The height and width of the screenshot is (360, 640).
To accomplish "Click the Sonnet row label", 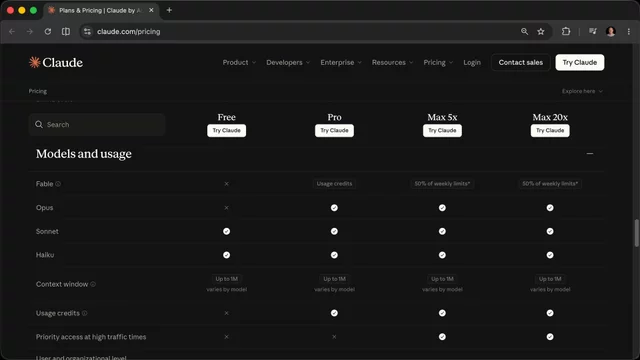I will pyautogui.click(x=47, y=231).
